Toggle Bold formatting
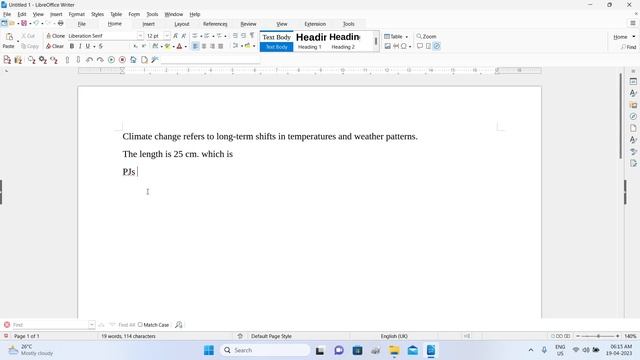640x360 pixels. pyautogui.click(x=72, y=47)
